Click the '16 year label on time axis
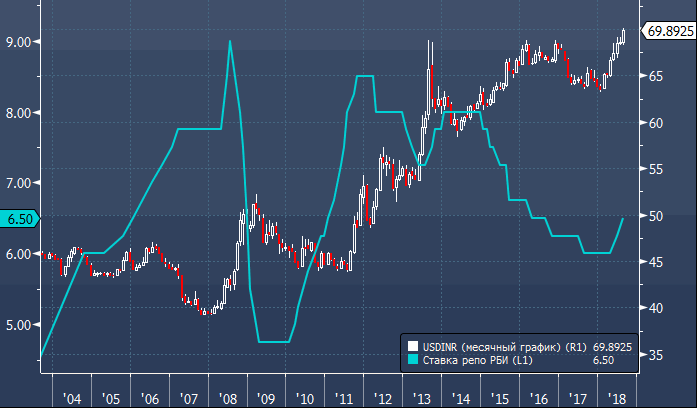The image size is (697, 408). 539,397
